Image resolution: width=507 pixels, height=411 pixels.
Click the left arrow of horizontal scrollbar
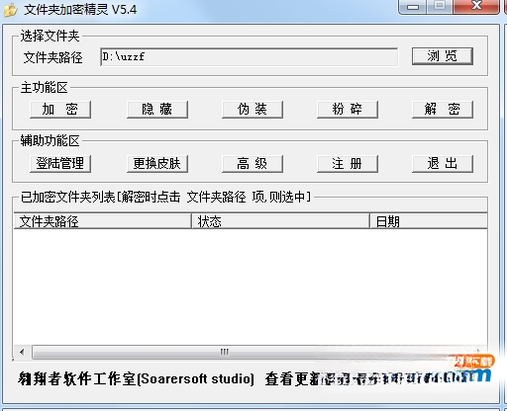pos(22,352)
